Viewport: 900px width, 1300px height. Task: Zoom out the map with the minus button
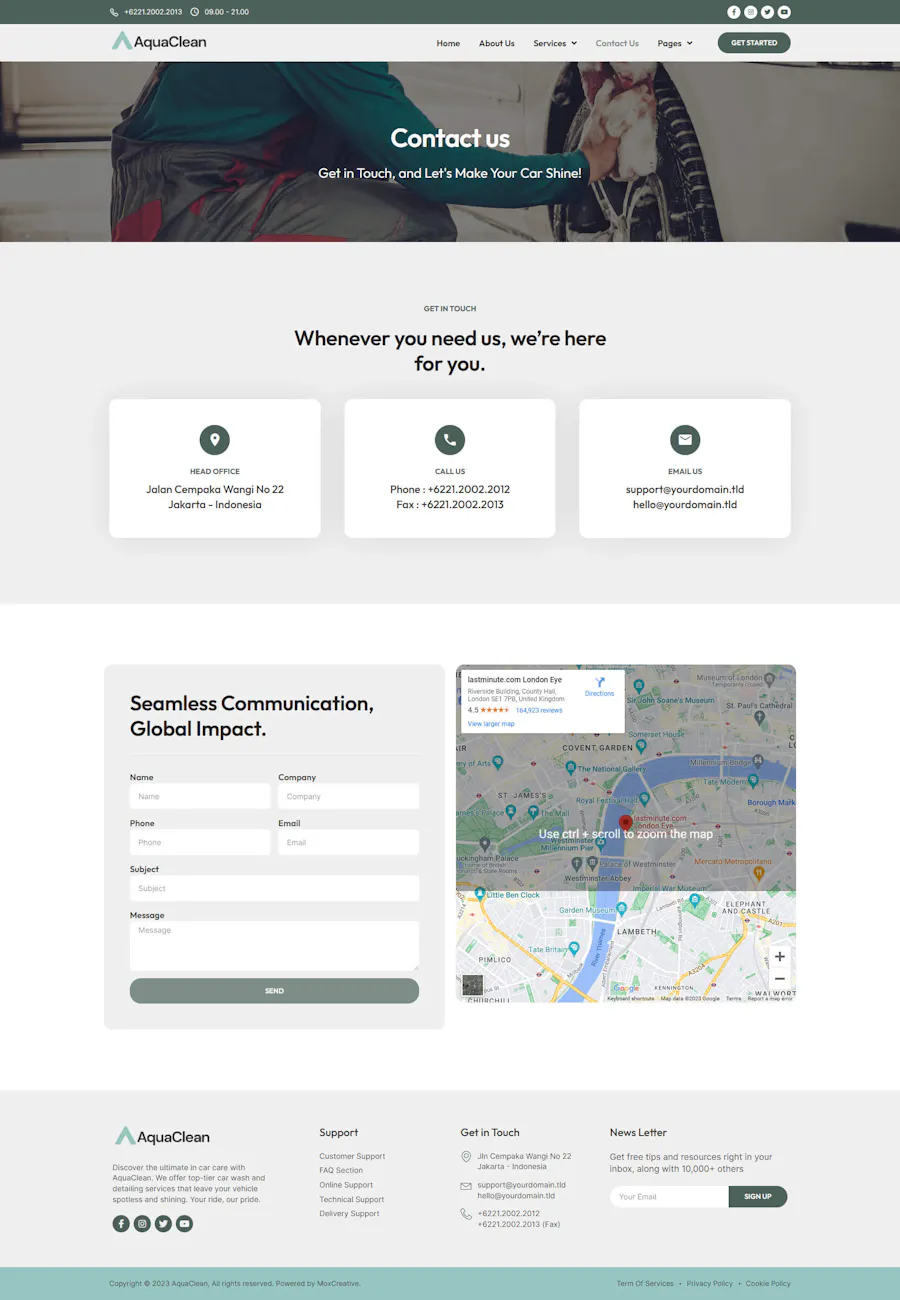point(780,979)
